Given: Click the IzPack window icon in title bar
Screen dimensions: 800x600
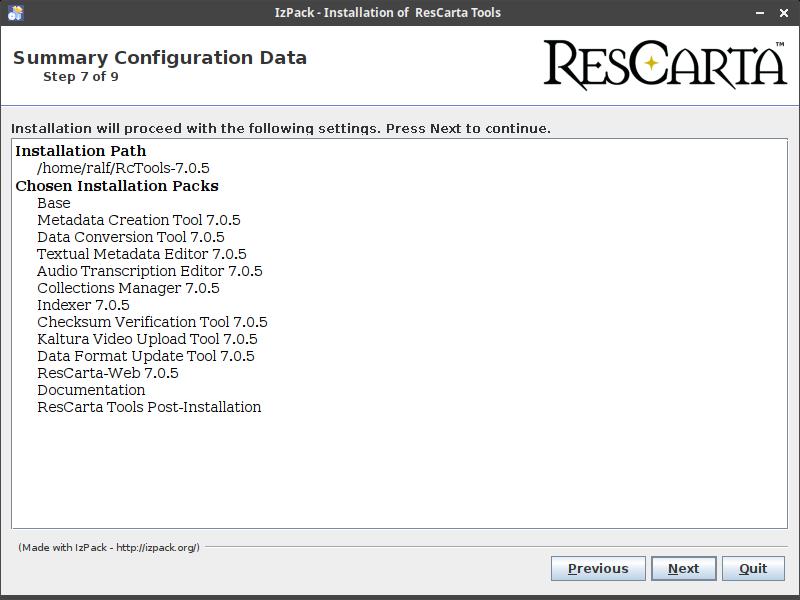Looking at the screenshot, I should point(15,13).
